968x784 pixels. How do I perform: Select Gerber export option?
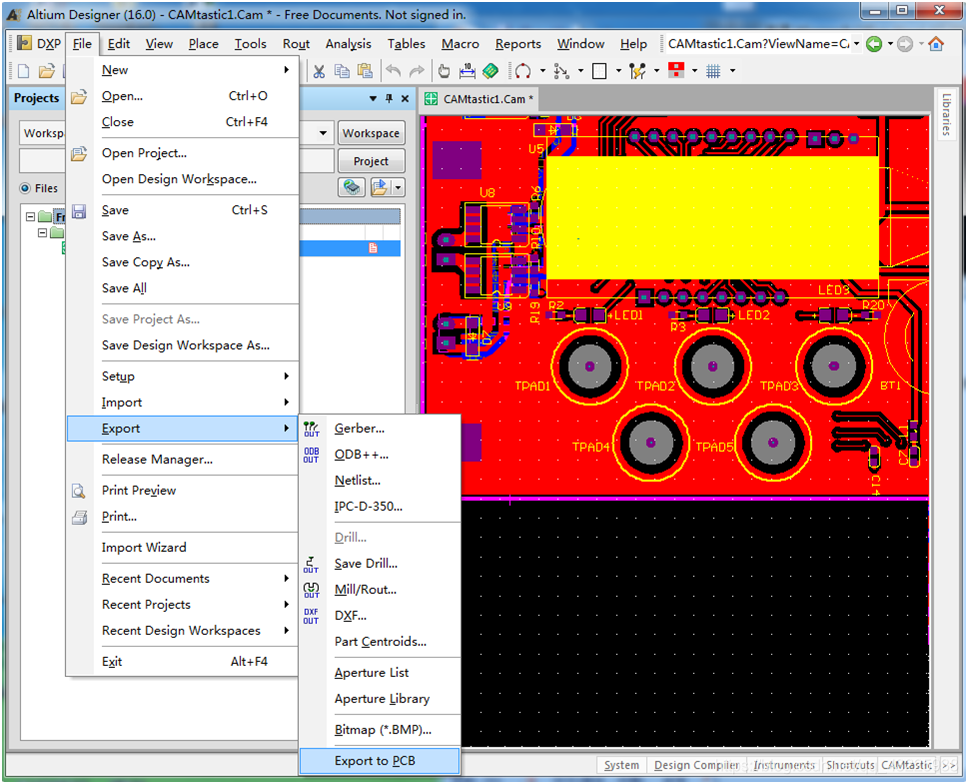pyautogui.click(x=380, y=428)
